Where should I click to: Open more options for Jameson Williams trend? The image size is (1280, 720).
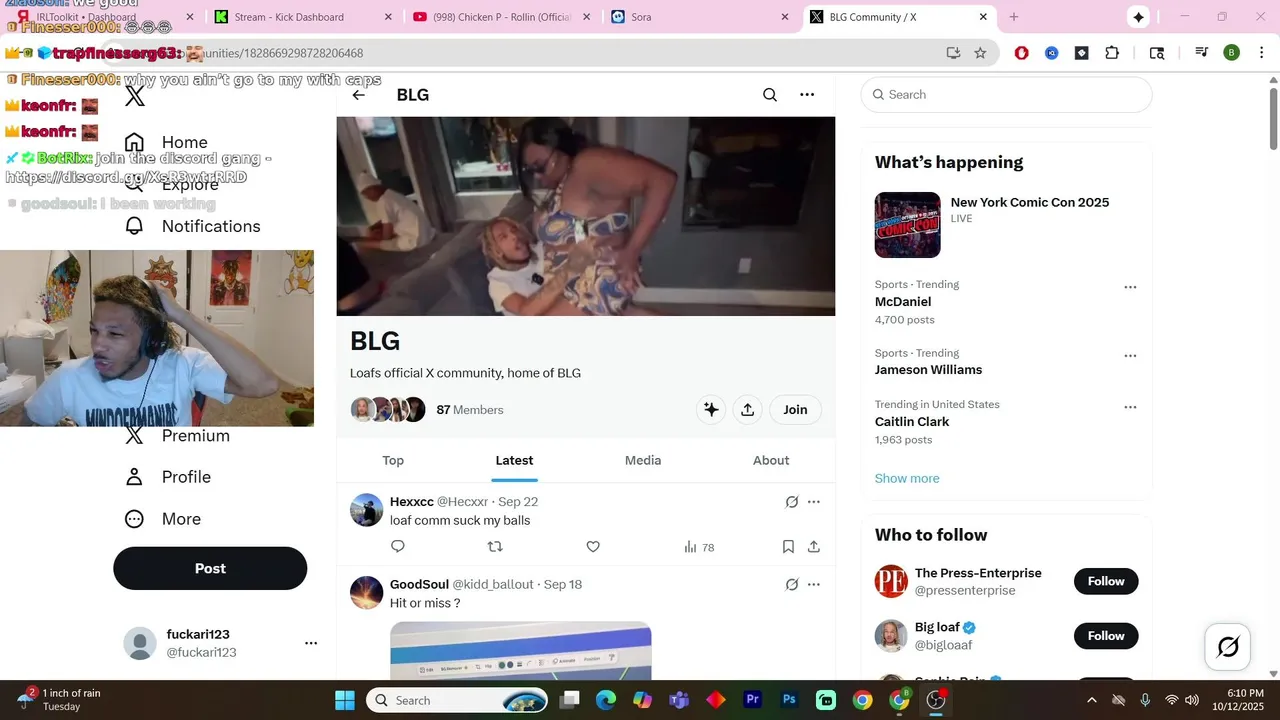1130,356
